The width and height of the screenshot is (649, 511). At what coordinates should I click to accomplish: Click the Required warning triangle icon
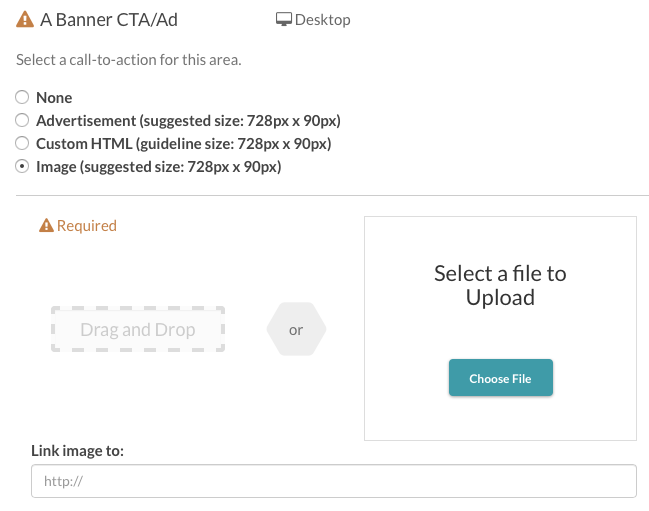tap(46, 226)
